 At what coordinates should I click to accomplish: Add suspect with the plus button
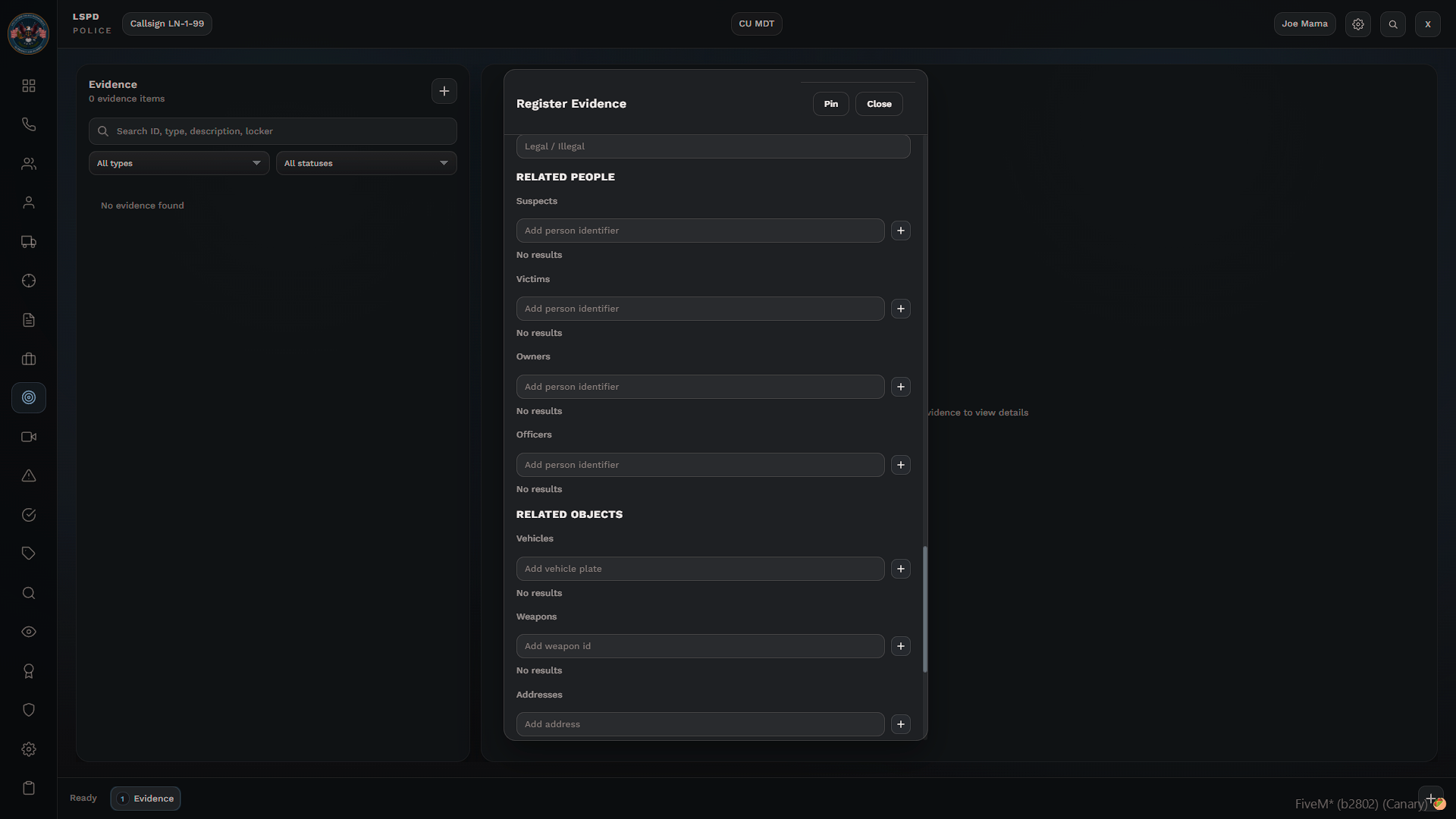click(x=900, y=231)
